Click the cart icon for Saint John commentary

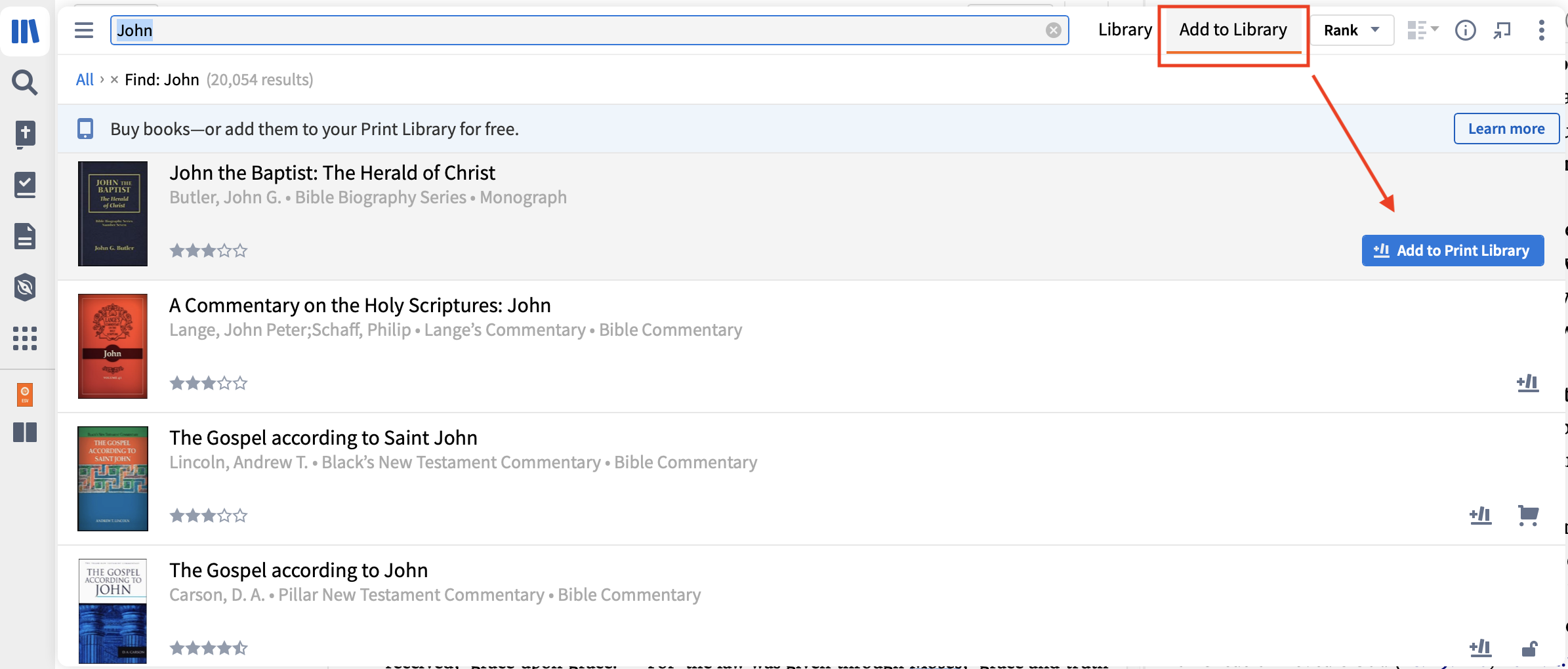coord(1529,516)
